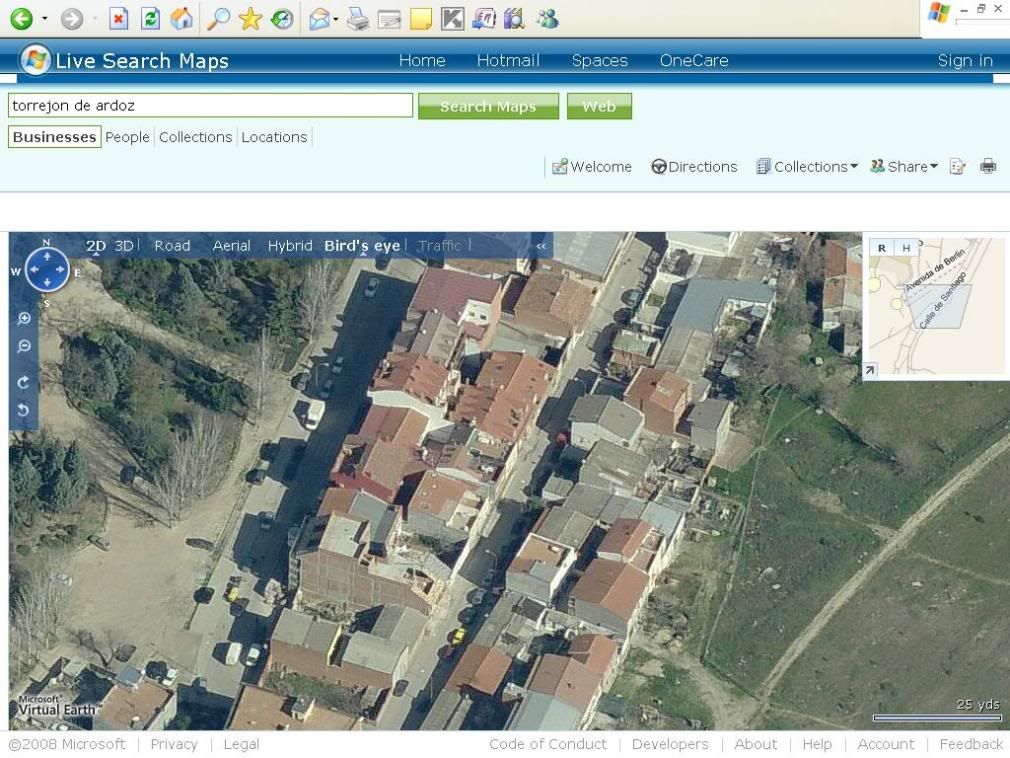The width and height of the screenshot is (1010, 758).
Task: Rotate the bird's eye view counterclockwise
Action: coord(24,410)
